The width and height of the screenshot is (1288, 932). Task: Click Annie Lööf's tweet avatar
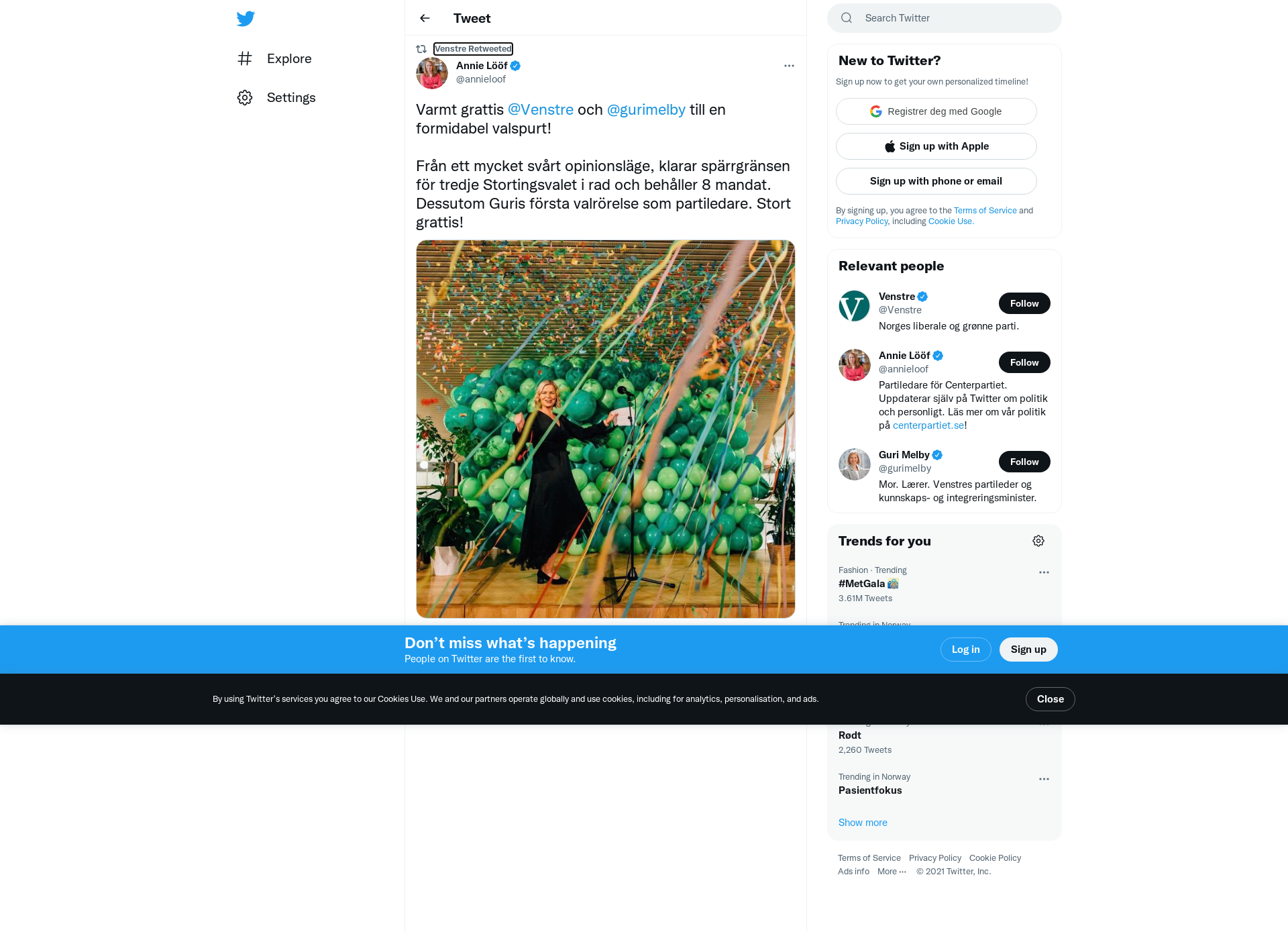coord(432,73)
